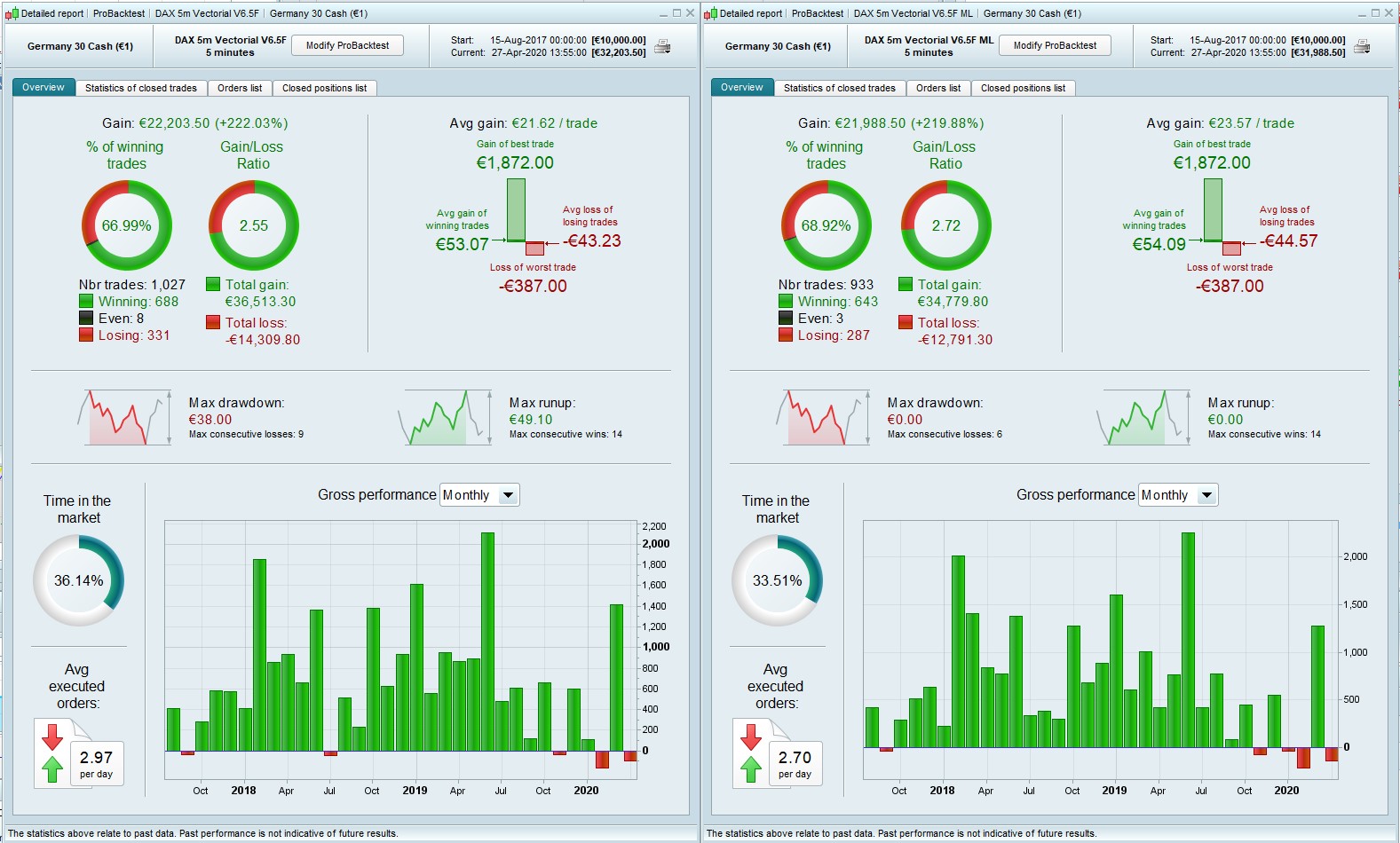Click the print icon in left report
Image resolution: width=1400 pixels, height=843 pixels.
662,46
